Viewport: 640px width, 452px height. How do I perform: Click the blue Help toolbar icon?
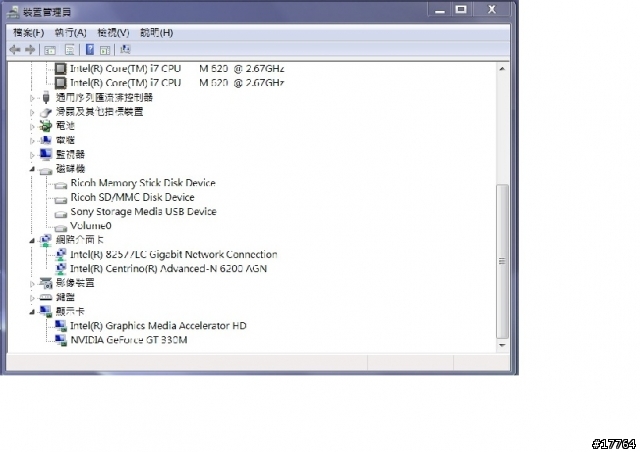tap(90, 50)
